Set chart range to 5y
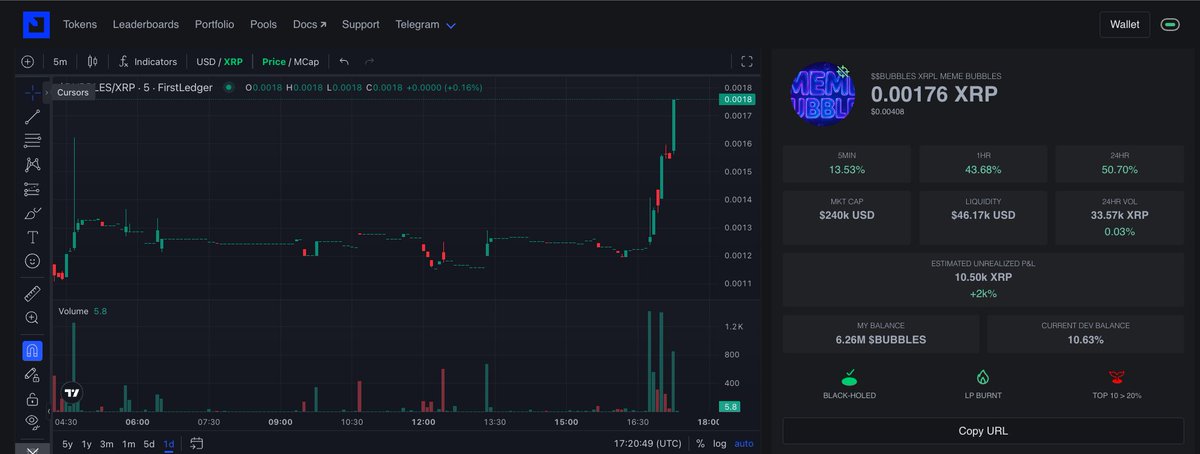 click(67, 443)
